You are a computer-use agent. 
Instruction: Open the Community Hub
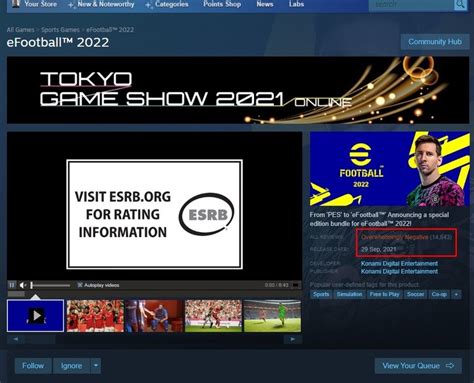[x=435, y=42]
